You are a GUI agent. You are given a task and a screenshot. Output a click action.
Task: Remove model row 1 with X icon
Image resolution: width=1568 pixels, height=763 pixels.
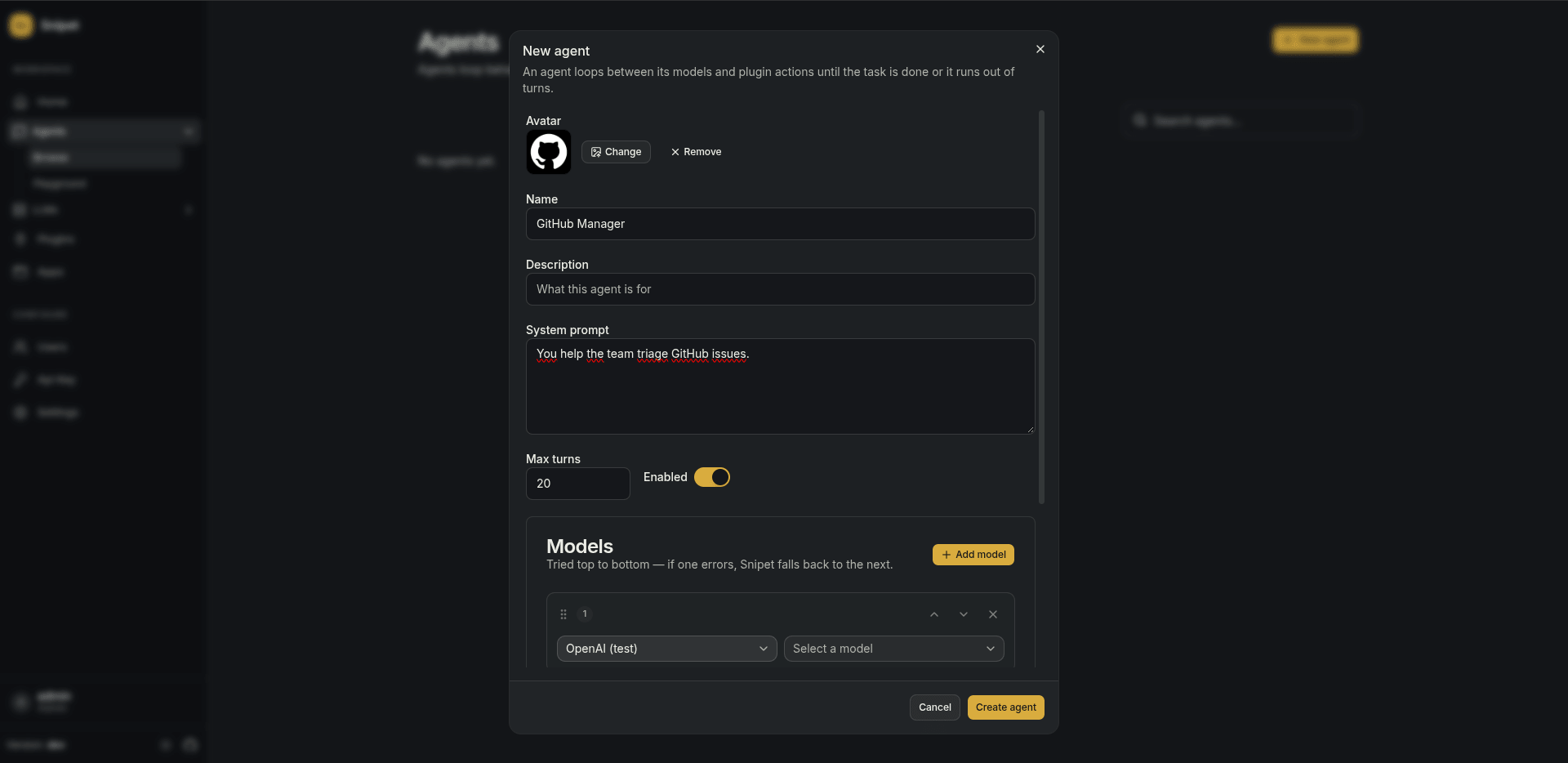[993, 614]
